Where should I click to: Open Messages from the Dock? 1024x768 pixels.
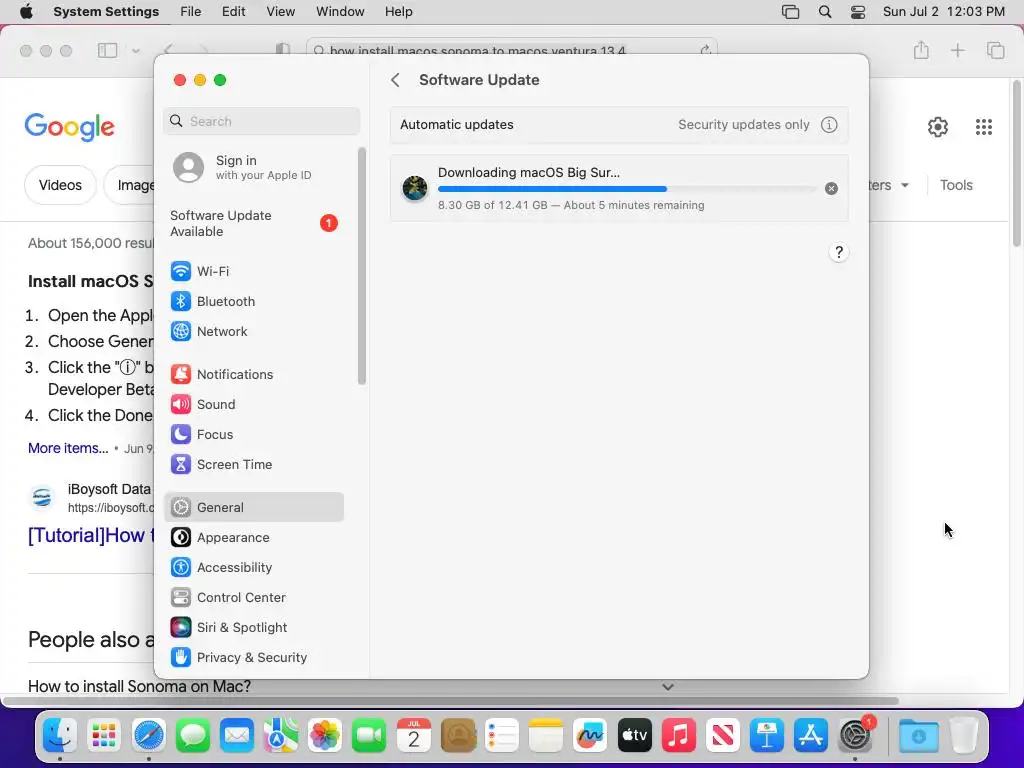tap(193, 736)
